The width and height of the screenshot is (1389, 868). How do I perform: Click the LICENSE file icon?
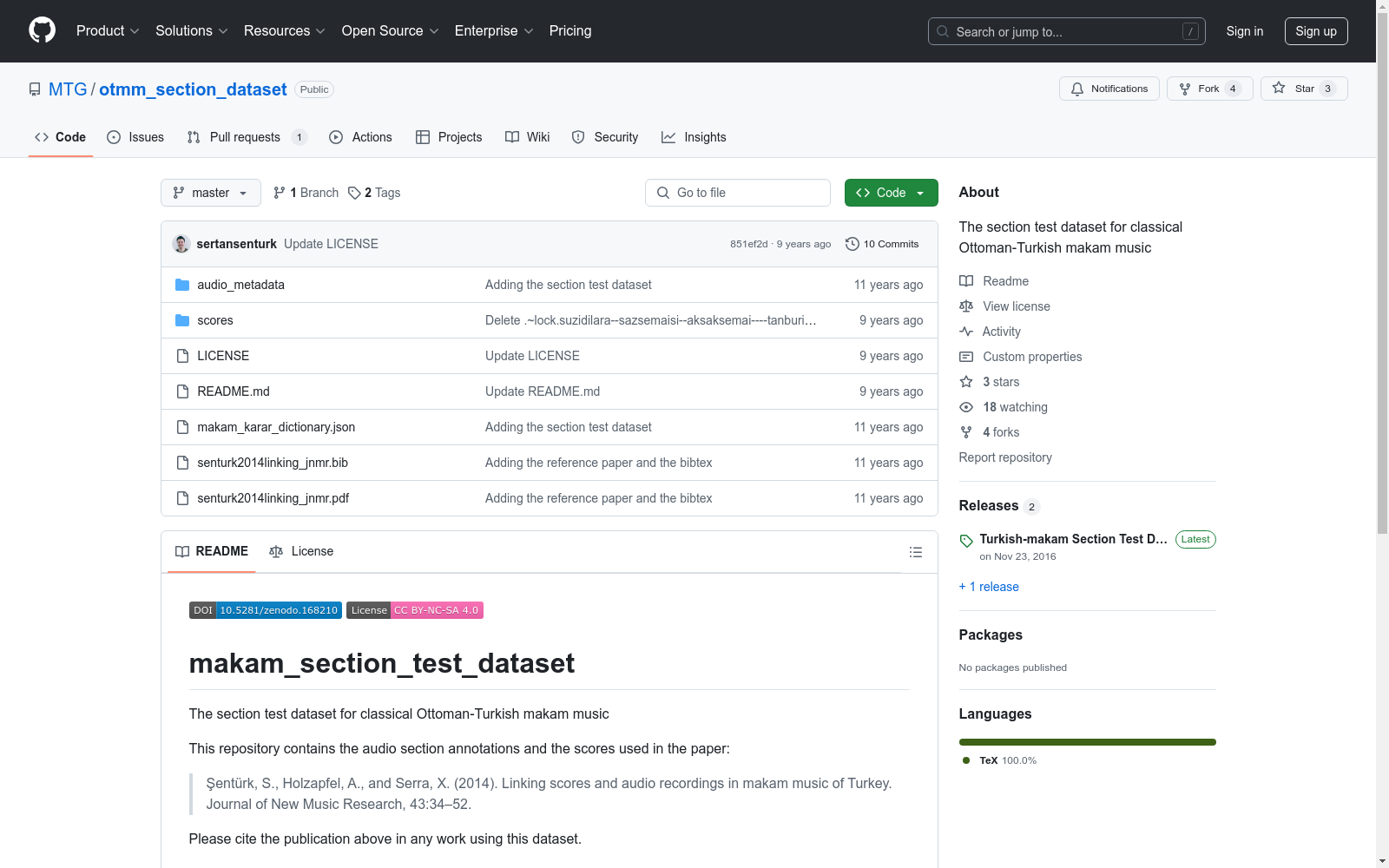click(x=182, y=356)
